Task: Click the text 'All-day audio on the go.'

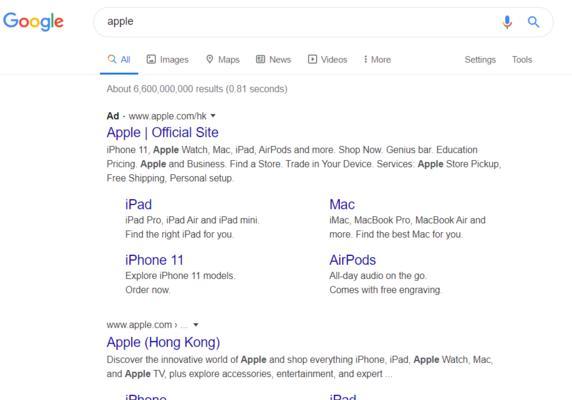Action: [x=378, y=276]
